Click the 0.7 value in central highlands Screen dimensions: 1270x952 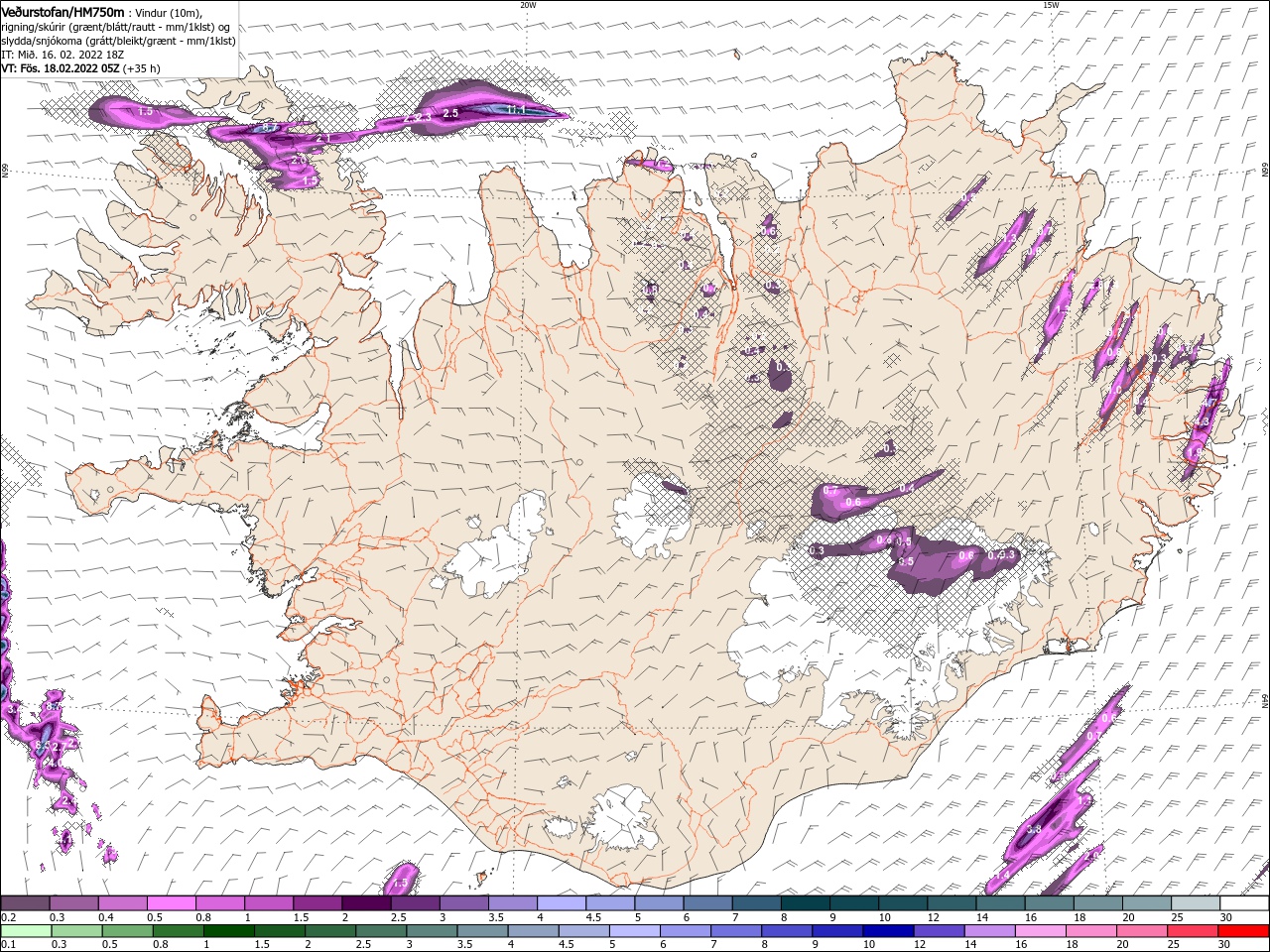(830, 491)
